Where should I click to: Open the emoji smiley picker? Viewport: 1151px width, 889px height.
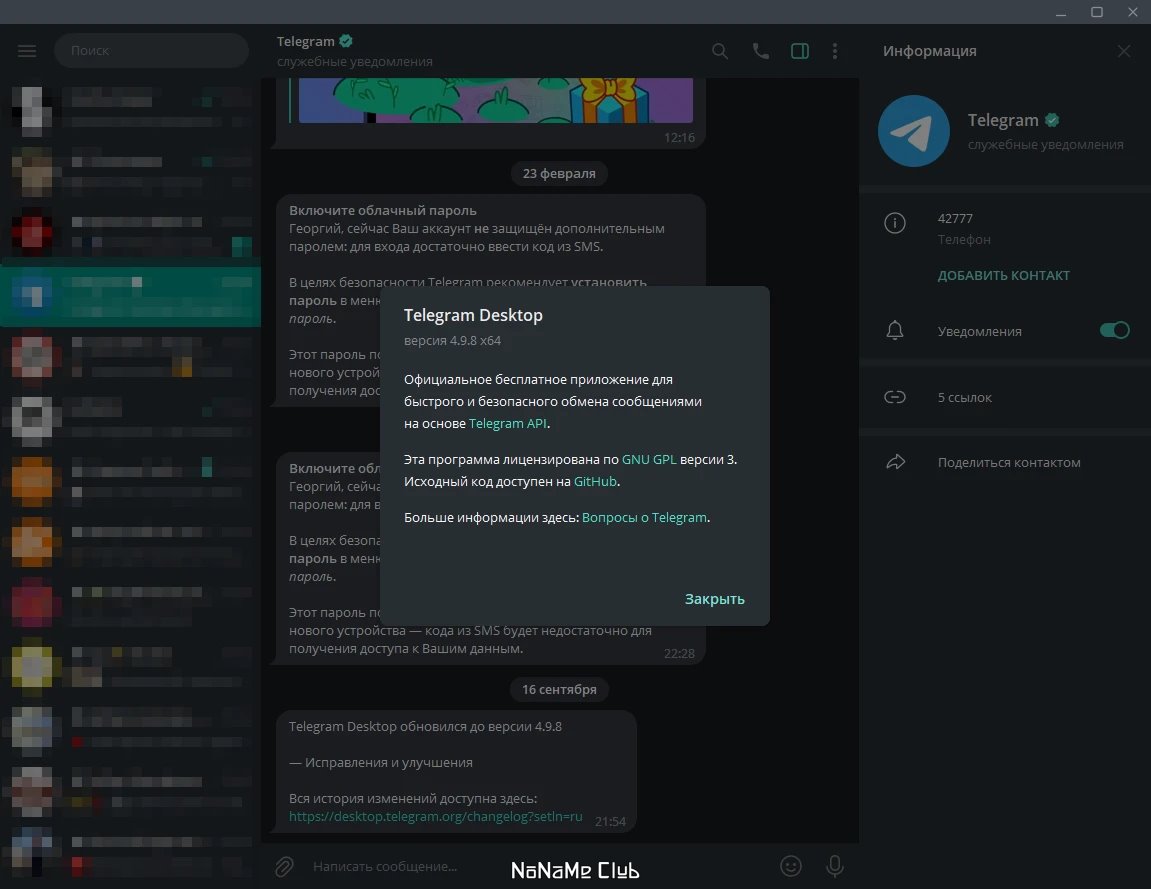tap(791, 866)
